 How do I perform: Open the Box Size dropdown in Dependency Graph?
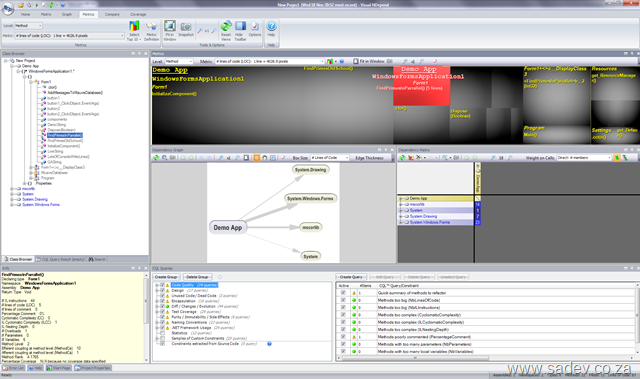(330, 158)
